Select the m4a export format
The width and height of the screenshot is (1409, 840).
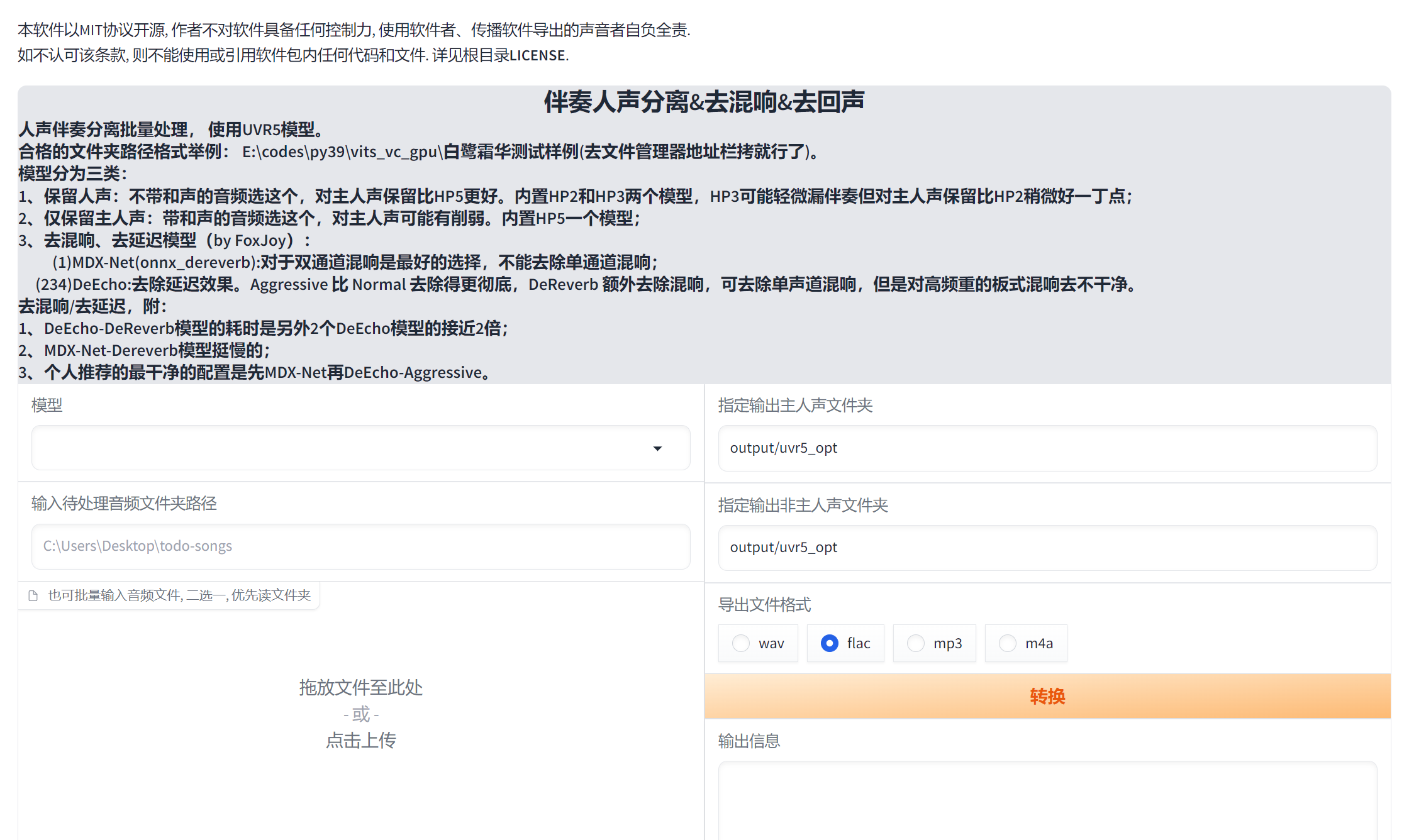pyautogui.click(x=1026, y=643)
